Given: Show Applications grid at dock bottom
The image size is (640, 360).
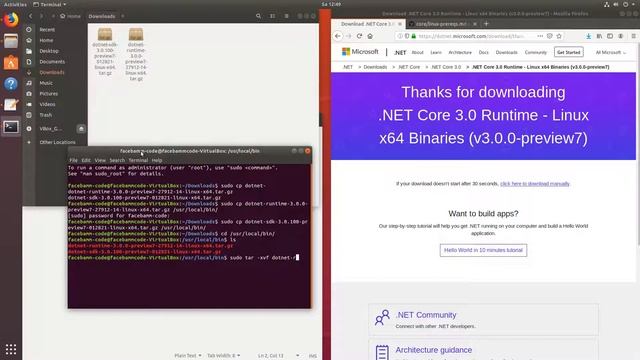Looking at the screenshot, I should coord(11,349).
